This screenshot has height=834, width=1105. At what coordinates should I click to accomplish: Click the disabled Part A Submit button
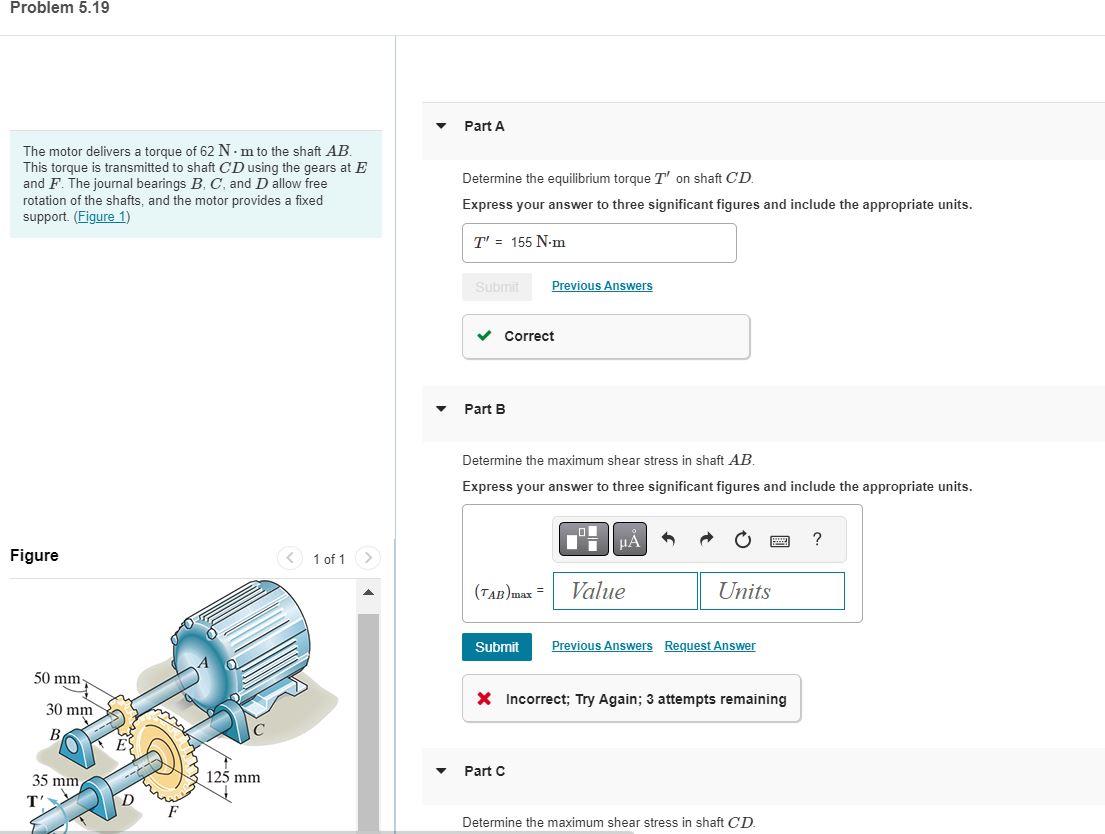[497, 287]
